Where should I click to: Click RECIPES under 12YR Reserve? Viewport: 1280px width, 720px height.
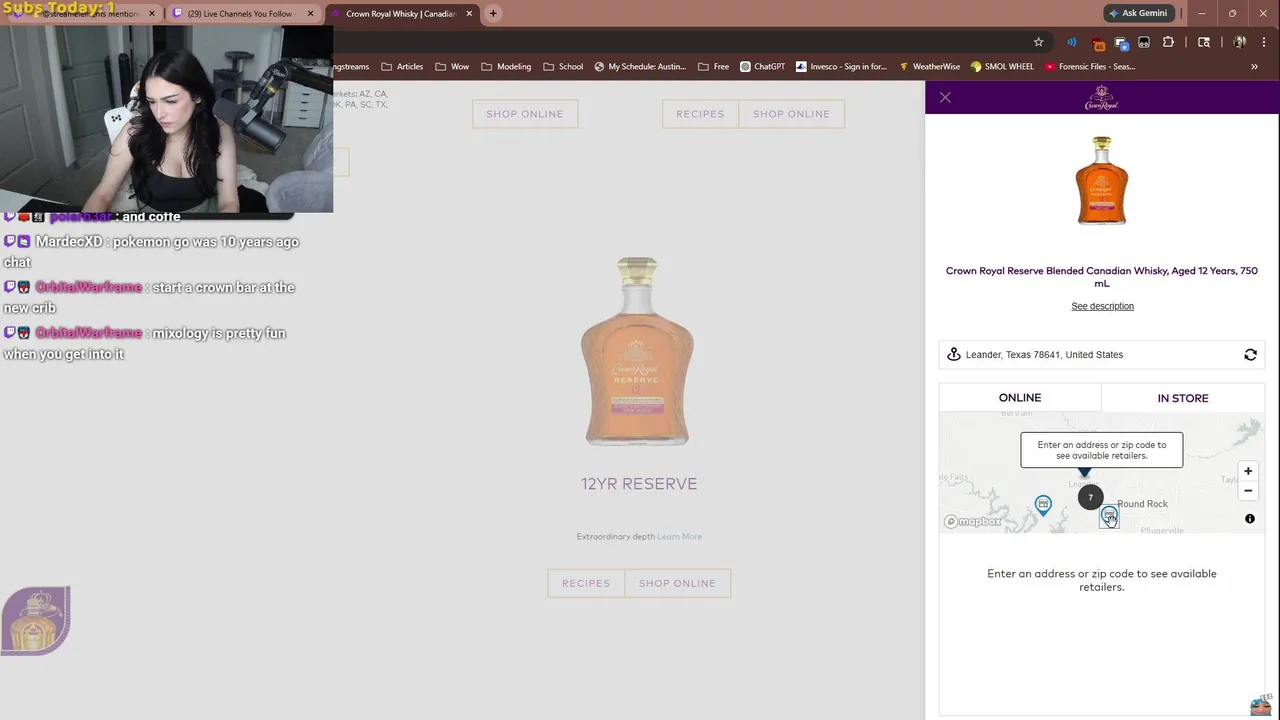tap(586, 583)
